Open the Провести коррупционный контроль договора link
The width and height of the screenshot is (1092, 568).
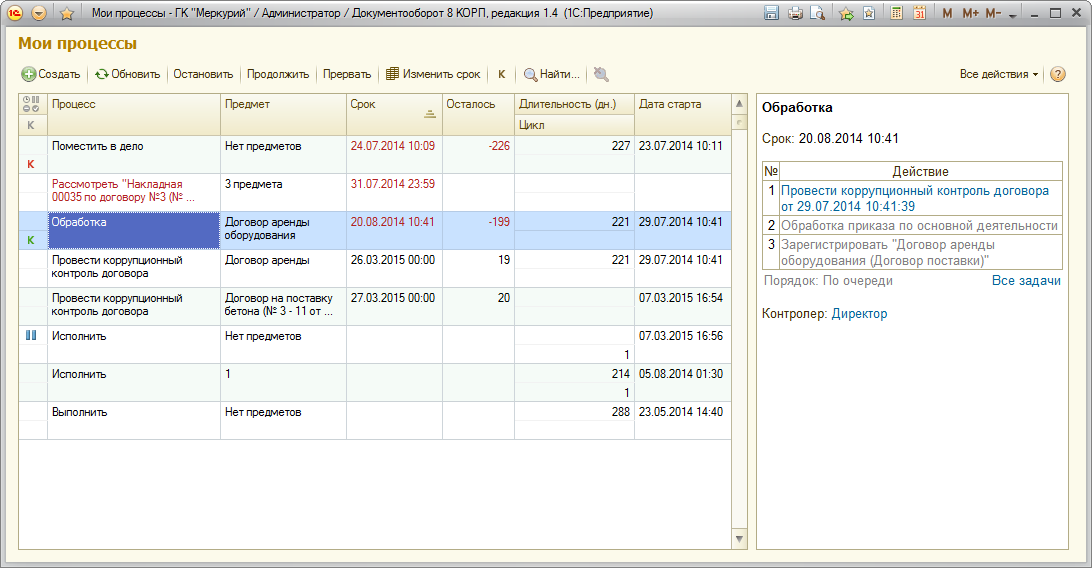914,198
